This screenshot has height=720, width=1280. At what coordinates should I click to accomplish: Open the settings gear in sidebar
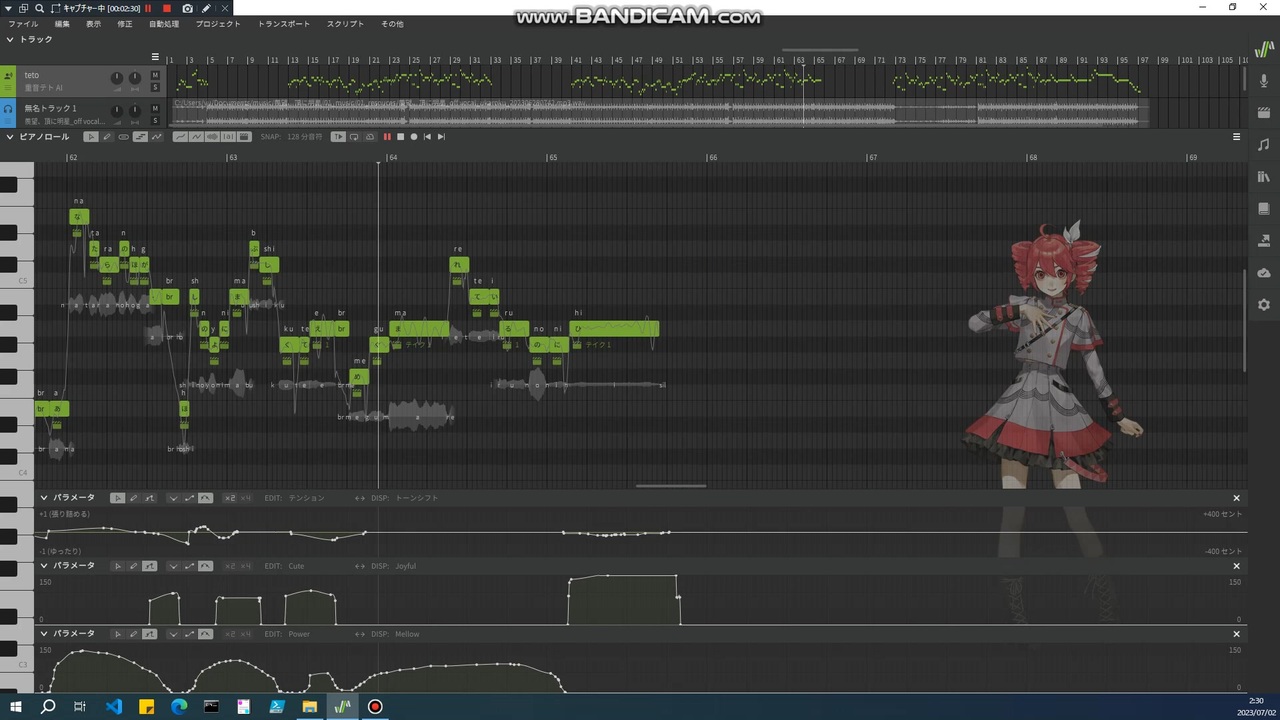[x=1264, y=305]
